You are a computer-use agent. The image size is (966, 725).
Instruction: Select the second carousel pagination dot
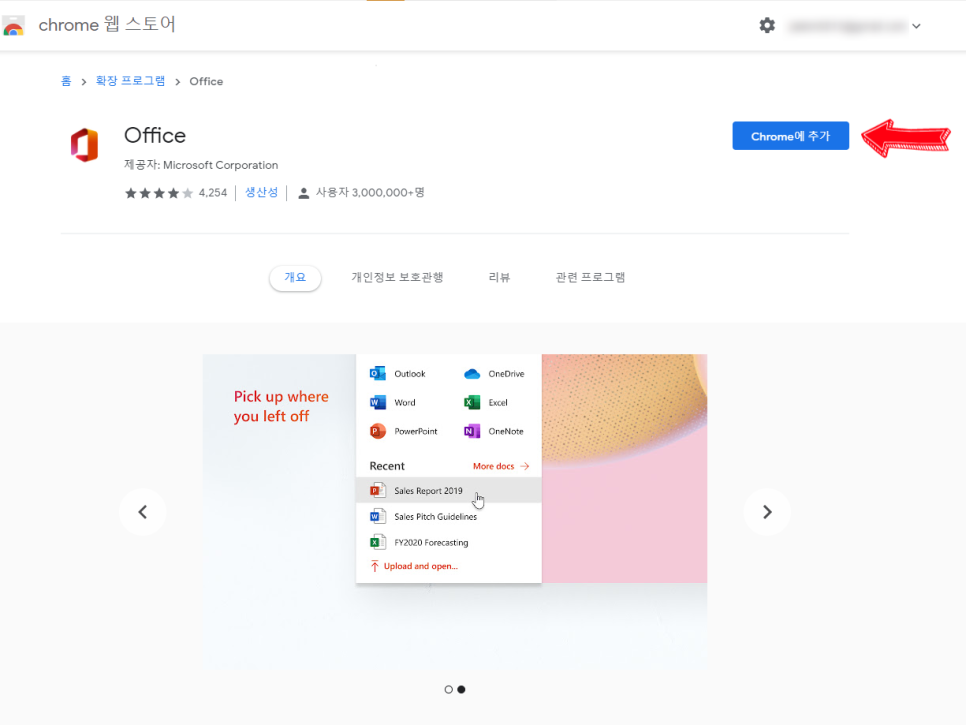click(461, 689)
